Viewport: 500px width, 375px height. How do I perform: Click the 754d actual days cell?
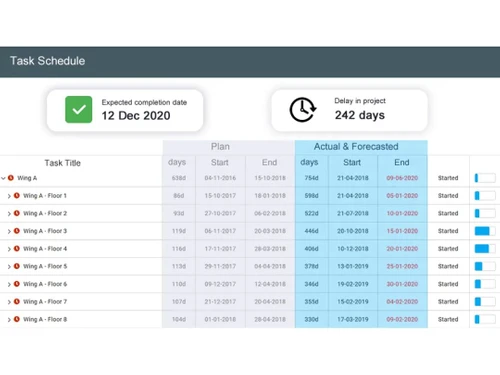point(311,178)
